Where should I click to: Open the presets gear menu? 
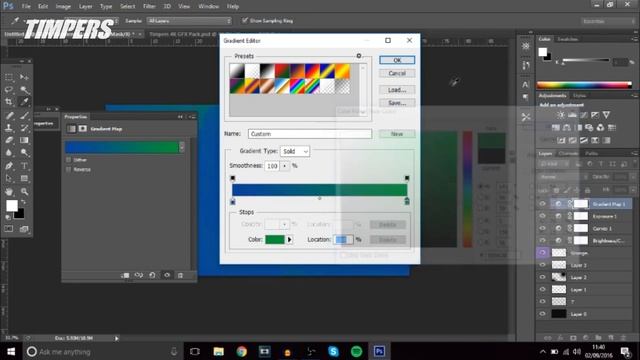click(359, 56)
